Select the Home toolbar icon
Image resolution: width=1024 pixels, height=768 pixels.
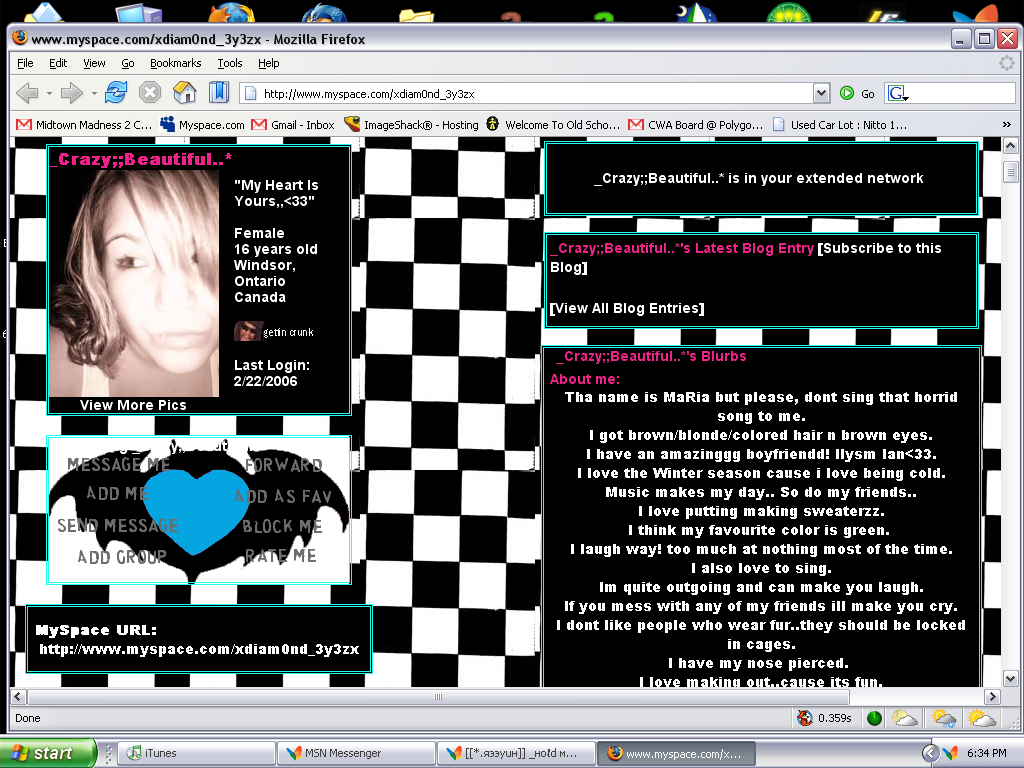pos(183,91)
